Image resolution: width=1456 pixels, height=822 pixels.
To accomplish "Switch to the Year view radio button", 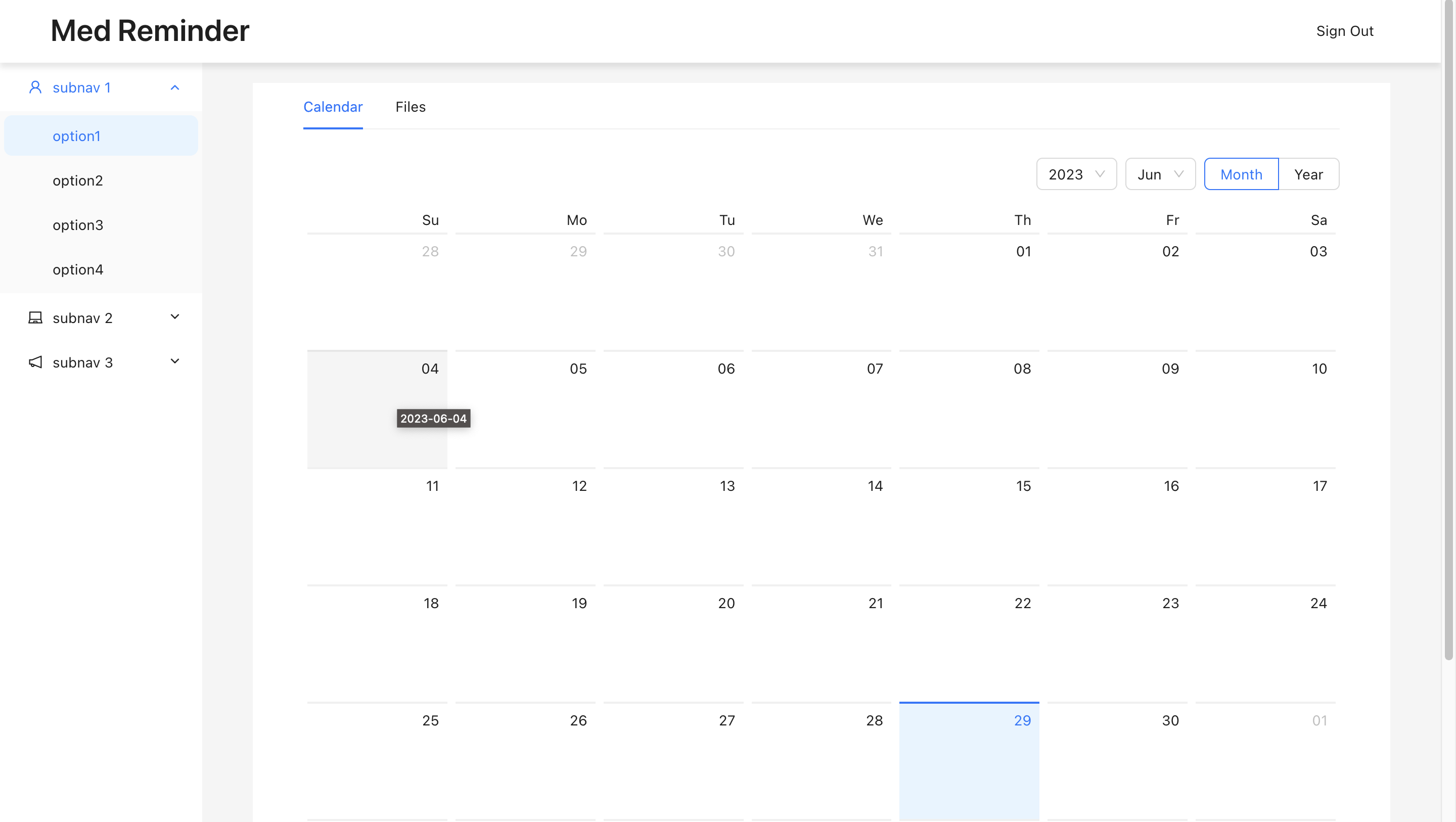I will (x=1308, y=174).
